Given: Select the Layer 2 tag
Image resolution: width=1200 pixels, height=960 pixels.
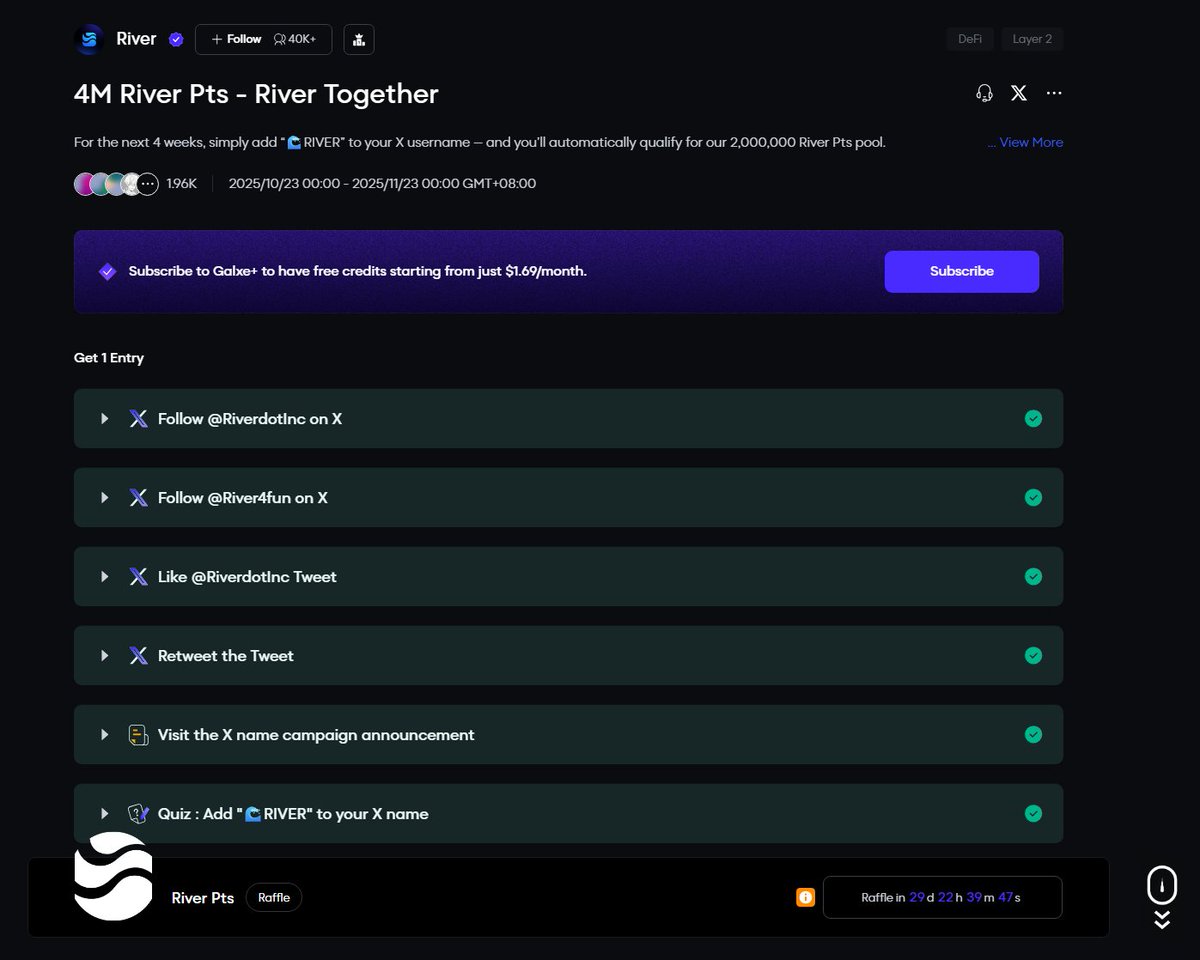Looking at the screenshot, I should [1032, 39].
